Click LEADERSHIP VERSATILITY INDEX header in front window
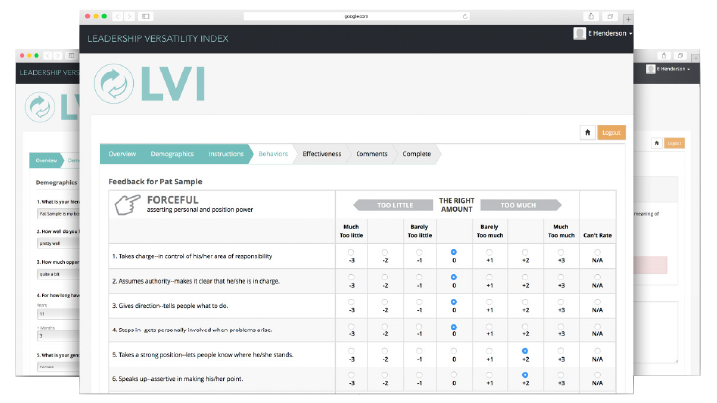This screenshot has height=403, width=717. tap(158, 39)
